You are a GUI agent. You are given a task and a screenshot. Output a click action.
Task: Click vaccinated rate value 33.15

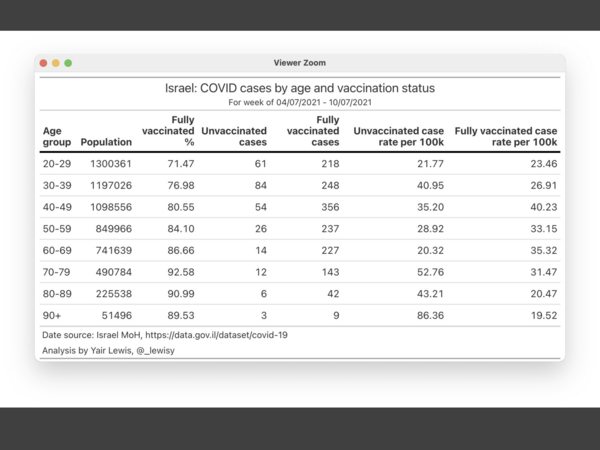(x=544, y=229)
